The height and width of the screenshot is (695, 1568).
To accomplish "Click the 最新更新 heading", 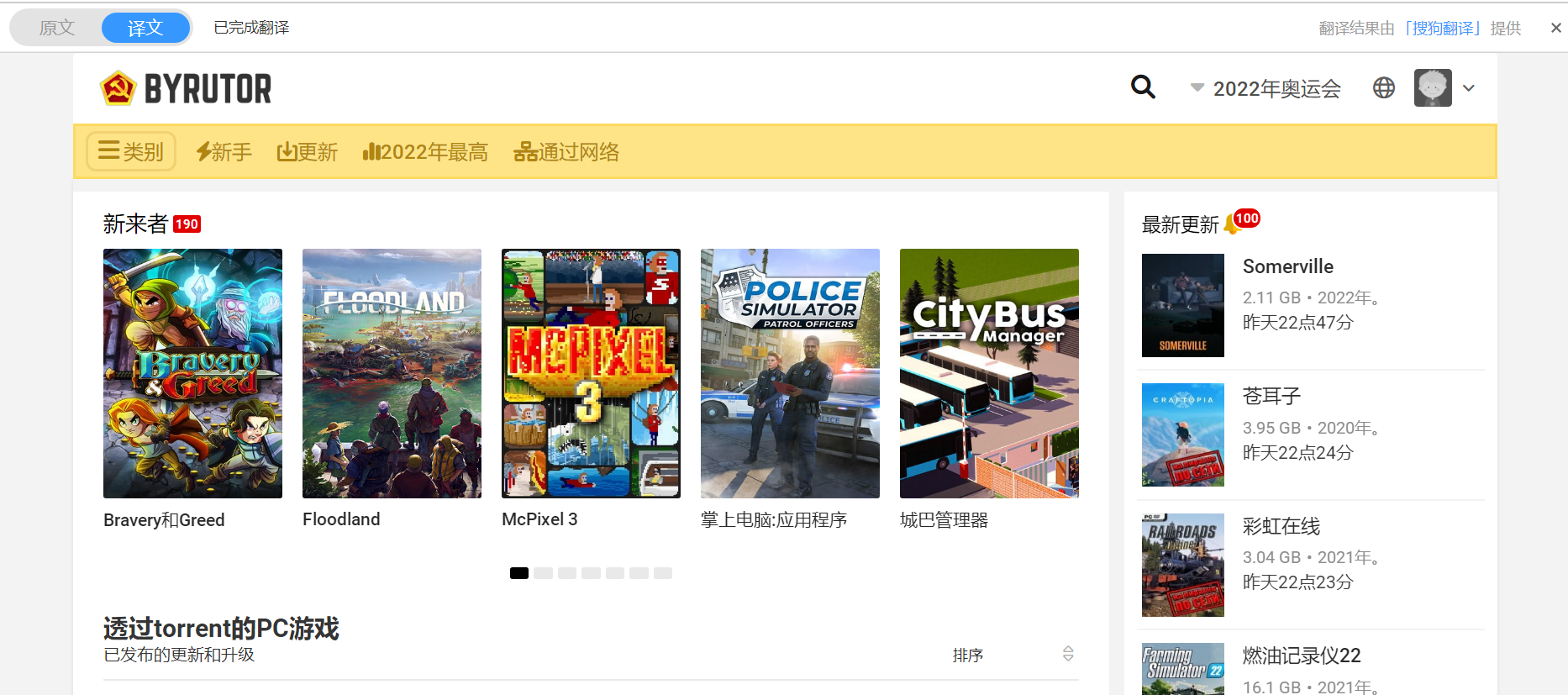I will pos(1180,225).
